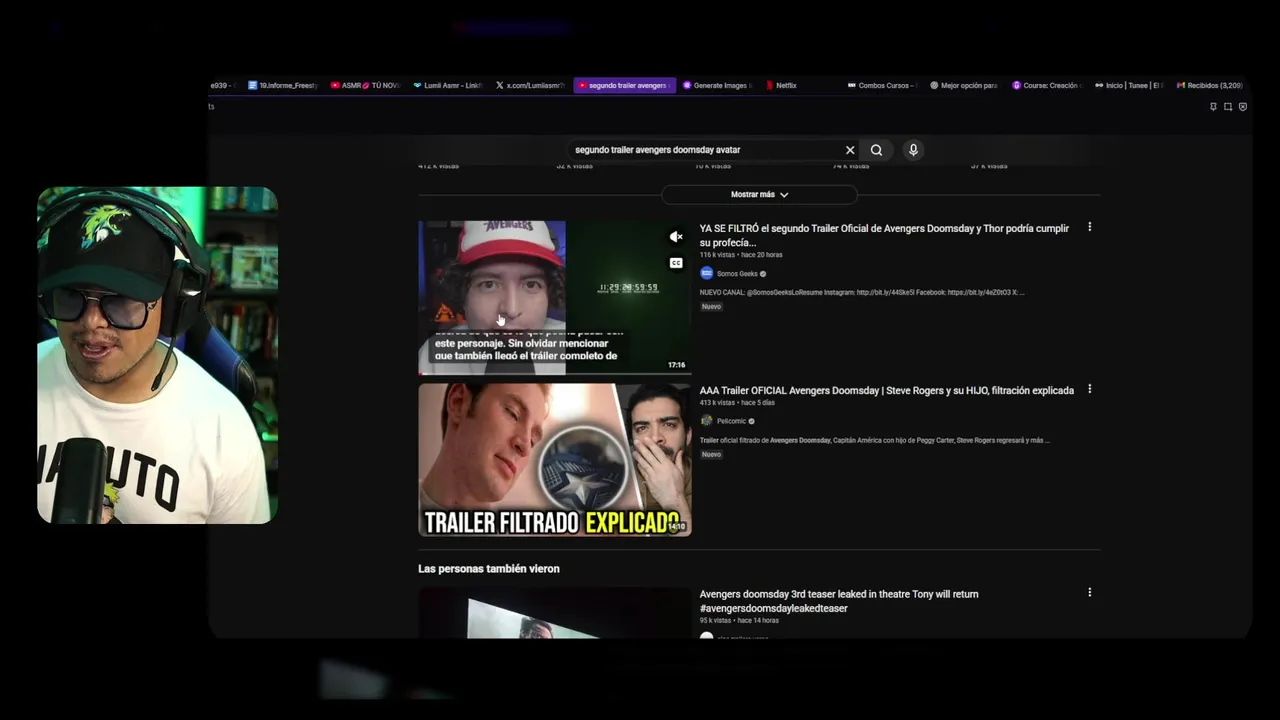Open video titled YA SE FILTRÓ el segundo Trailer
Screen dimensions: 1280x720
point(884,235)
